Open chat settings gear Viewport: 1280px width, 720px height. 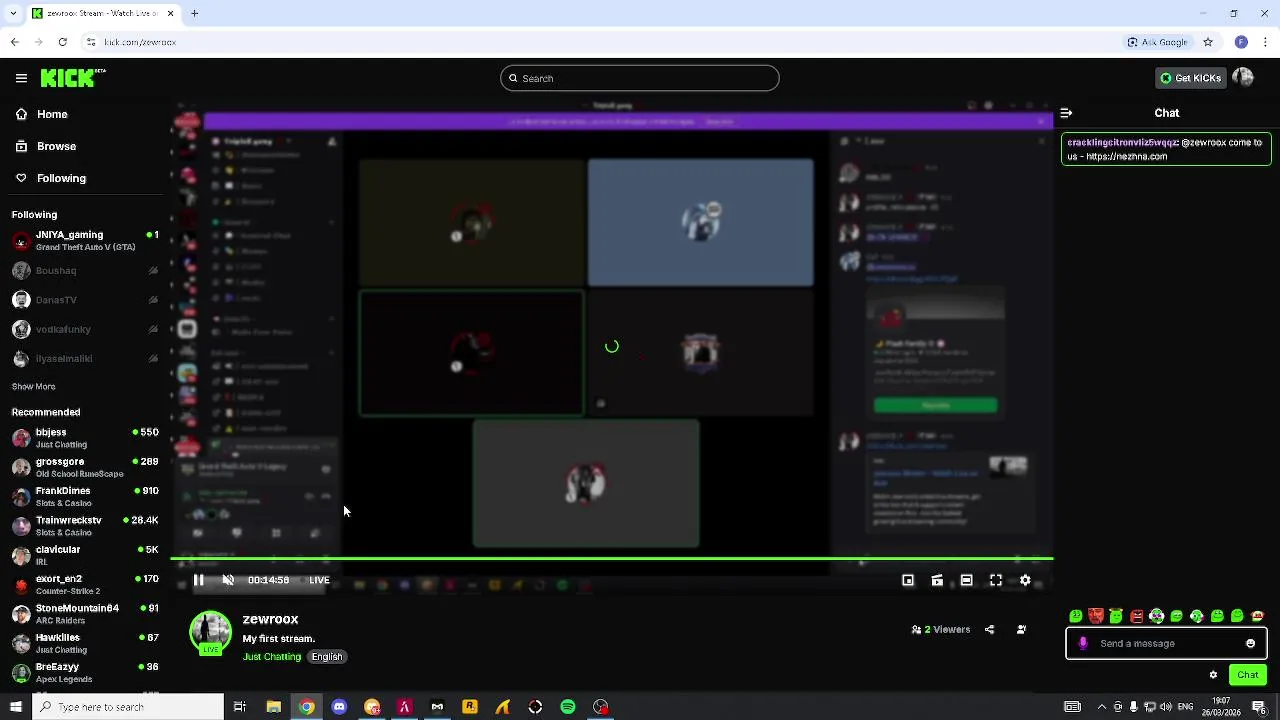pos(1213,675)
